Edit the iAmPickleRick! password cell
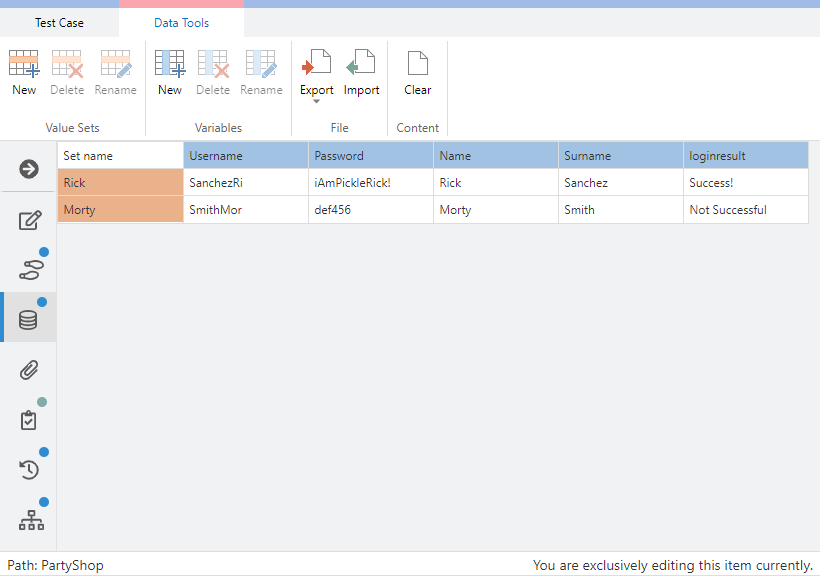 (370, 183)
